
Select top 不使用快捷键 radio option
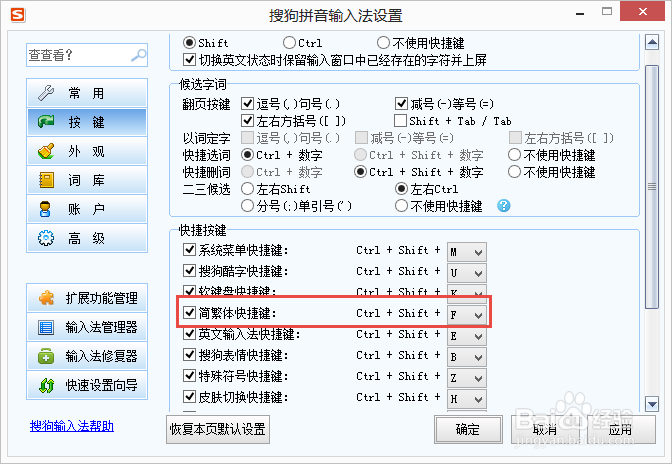(383, 43)
